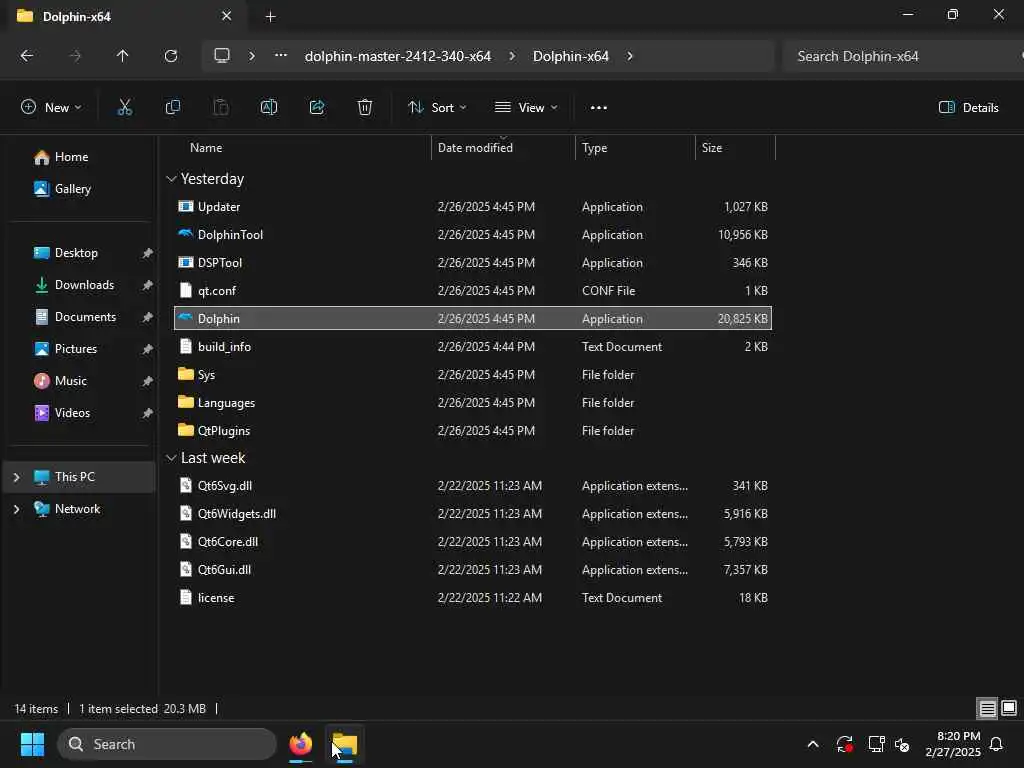The image size is (1024, 768).
Task: Click the Search Dolphin-x64 field
Action: click(x=901, y=56)
